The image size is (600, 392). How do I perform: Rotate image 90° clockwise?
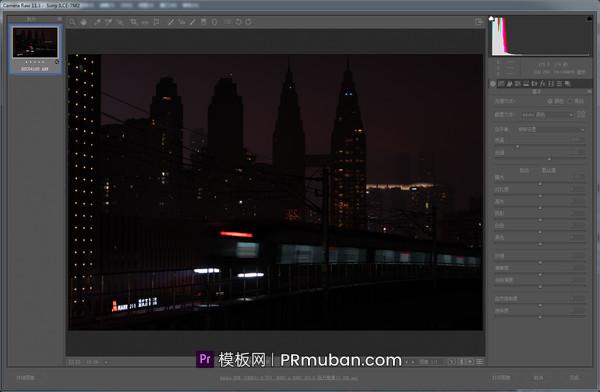(248, 22)
